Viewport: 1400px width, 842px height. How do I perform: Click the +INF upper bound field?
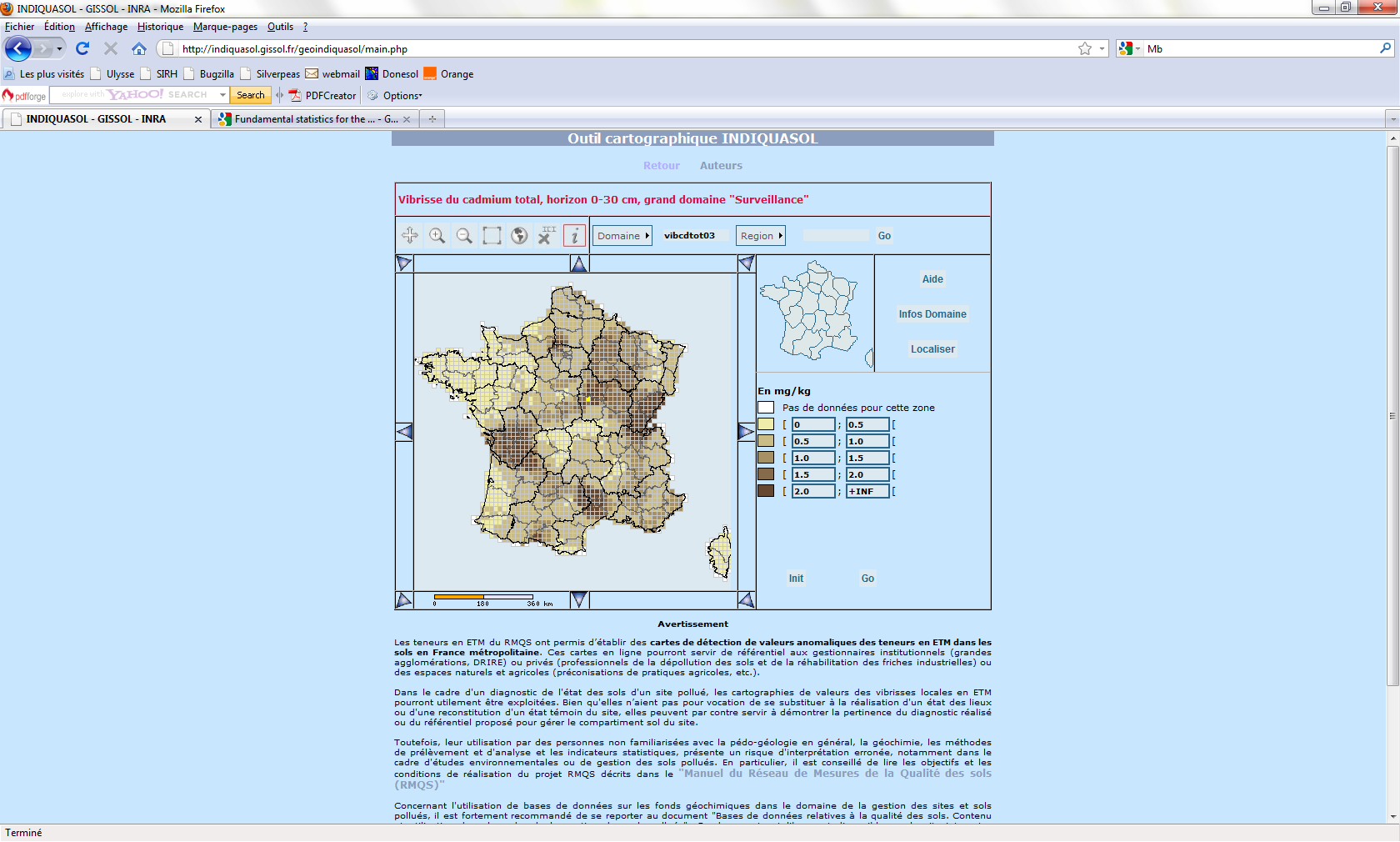867,491
